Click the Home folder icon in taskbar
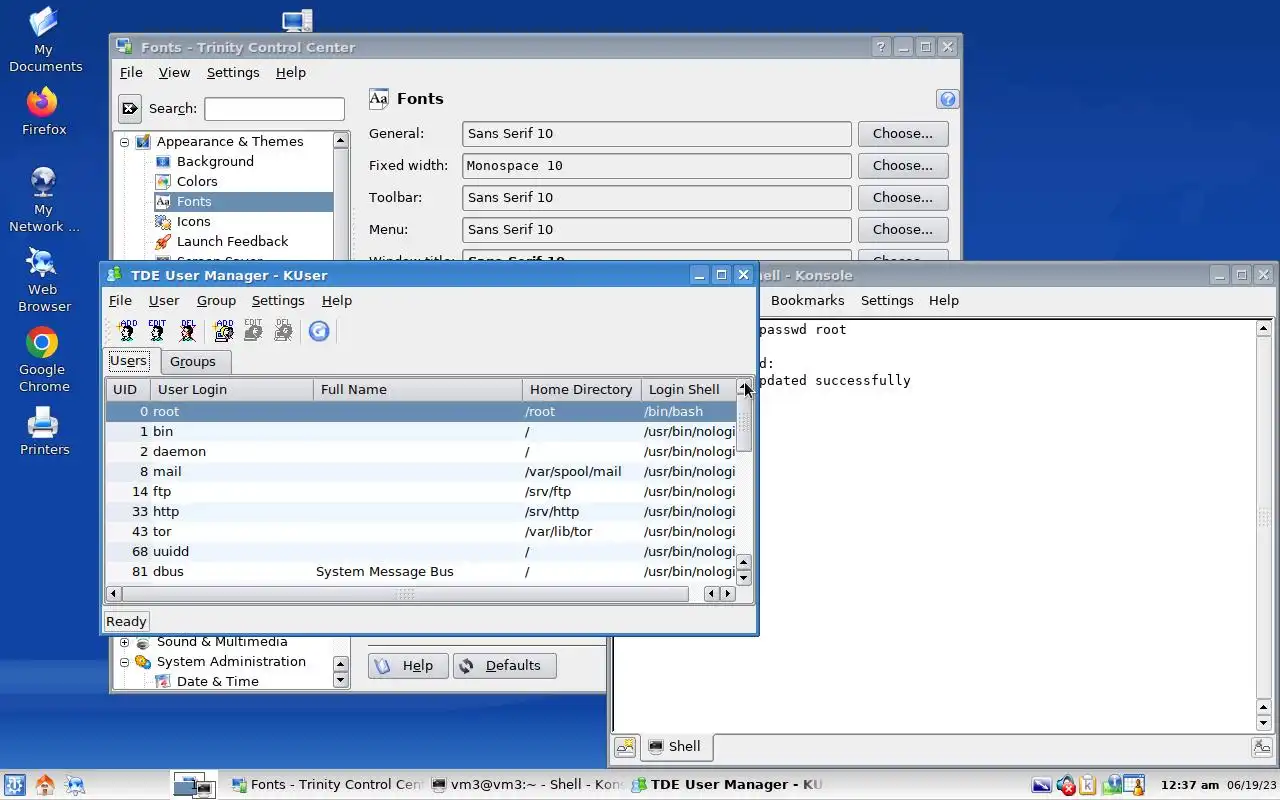The width and height of the screenshot is (1280, 800). click(45, 785)
